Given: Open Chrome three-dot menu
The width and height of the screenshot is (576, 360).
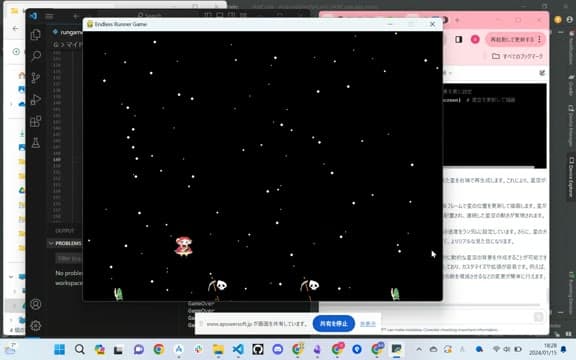Looking at the screenshot, I should (540, 39).
